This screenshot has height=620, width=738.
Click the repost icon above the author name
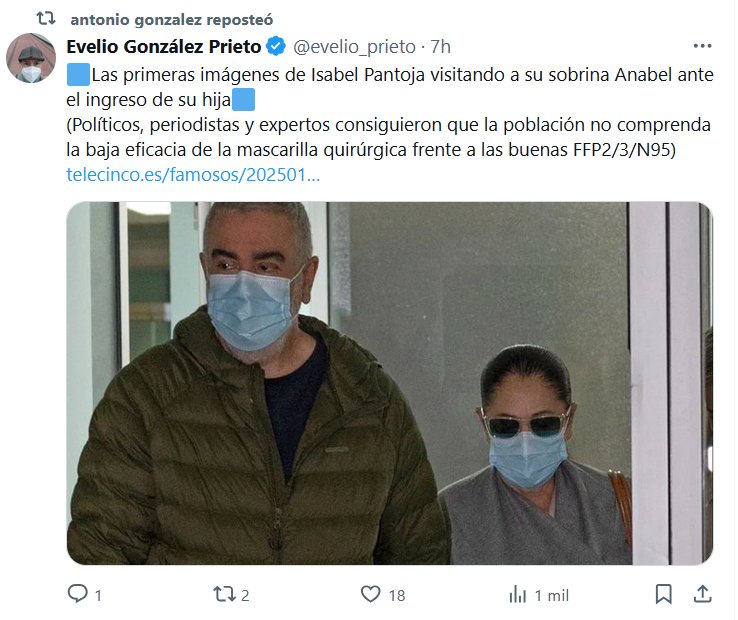pos(46,19)
